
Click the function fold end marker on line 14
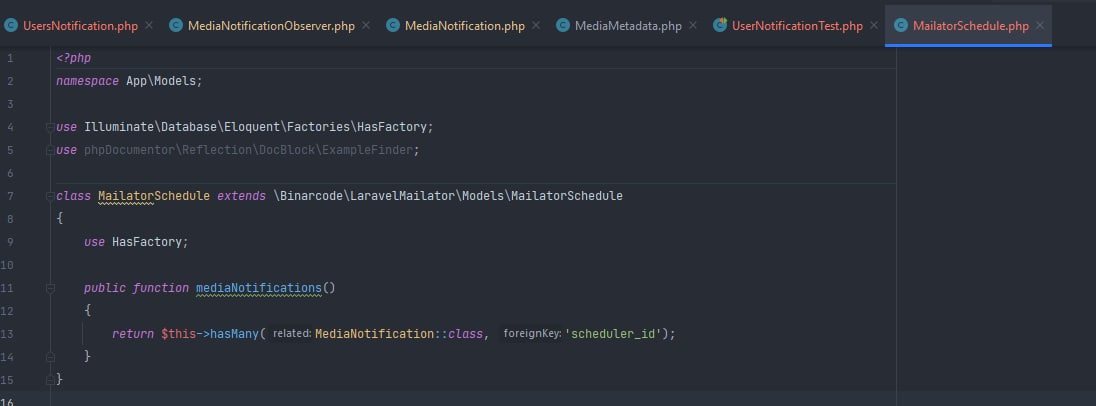50,356
